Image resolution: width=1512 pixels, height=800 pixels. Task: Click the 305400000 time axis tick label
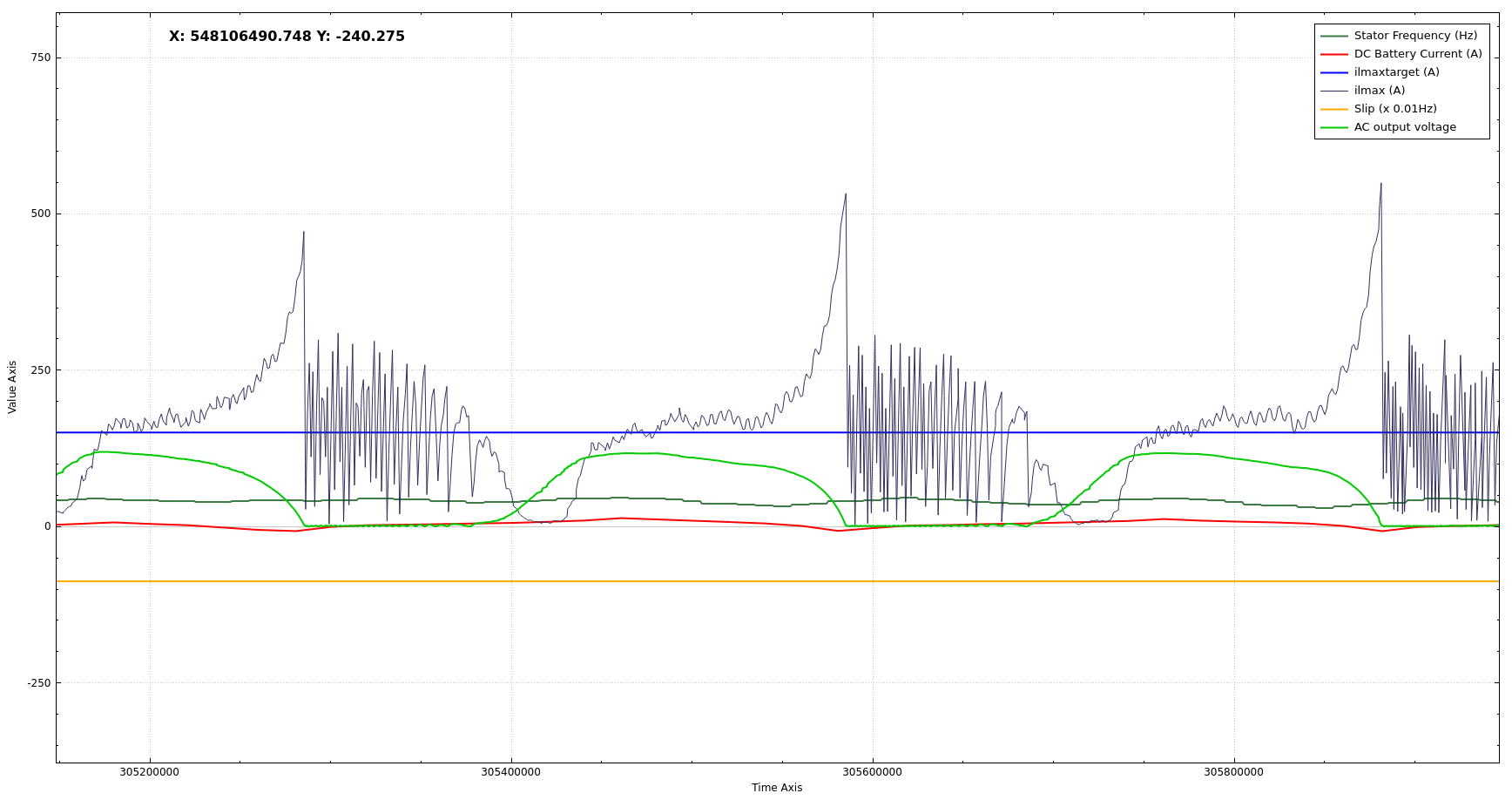click(x=511, y=772)
